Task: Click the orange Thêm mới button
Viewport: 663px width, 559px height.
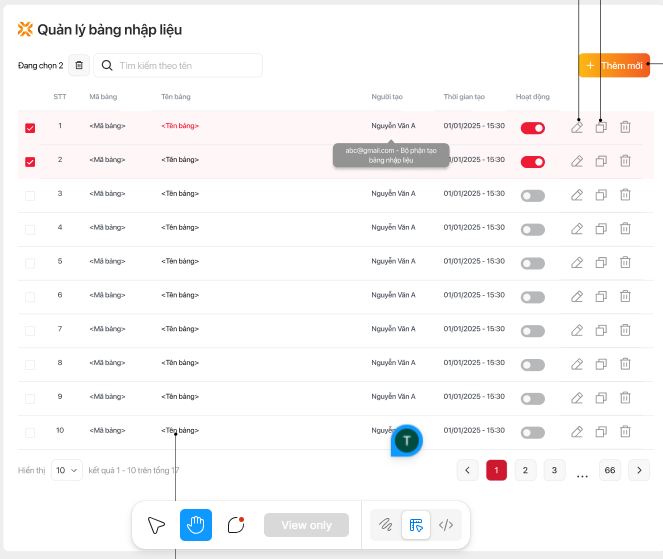Action: point(614,65)
